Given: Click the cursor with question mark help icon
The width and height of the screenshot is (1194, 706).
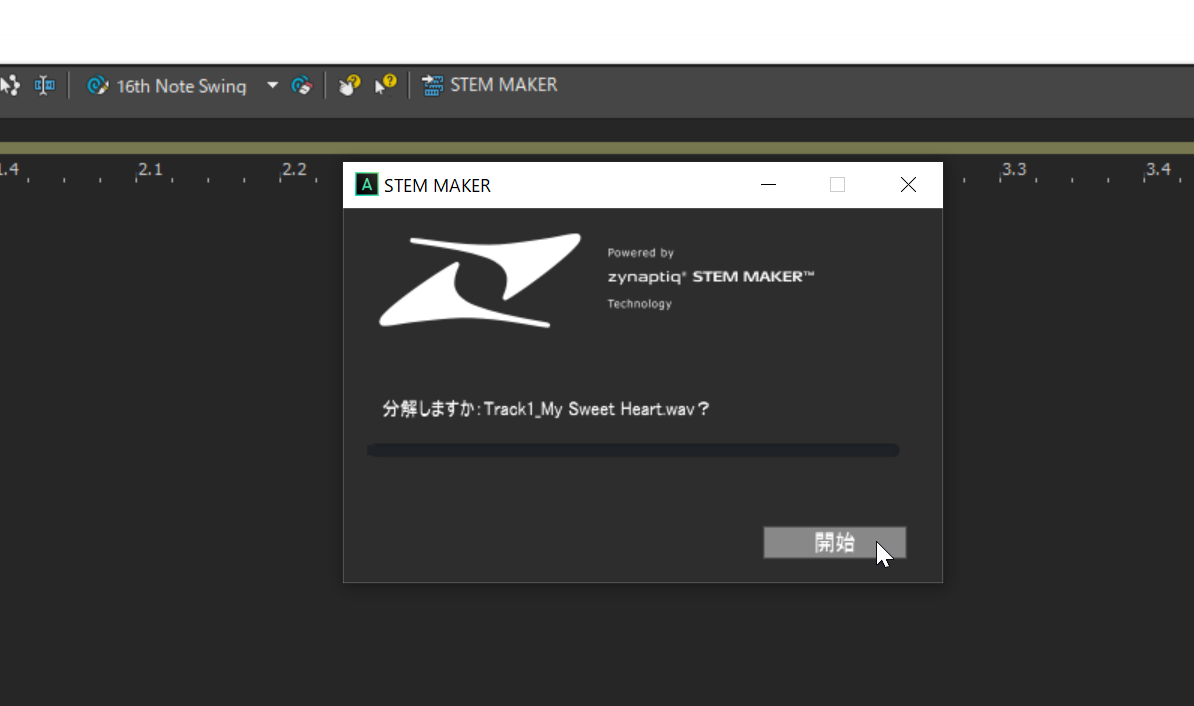Looking at the screenshot, I should (x=385, y=85).
